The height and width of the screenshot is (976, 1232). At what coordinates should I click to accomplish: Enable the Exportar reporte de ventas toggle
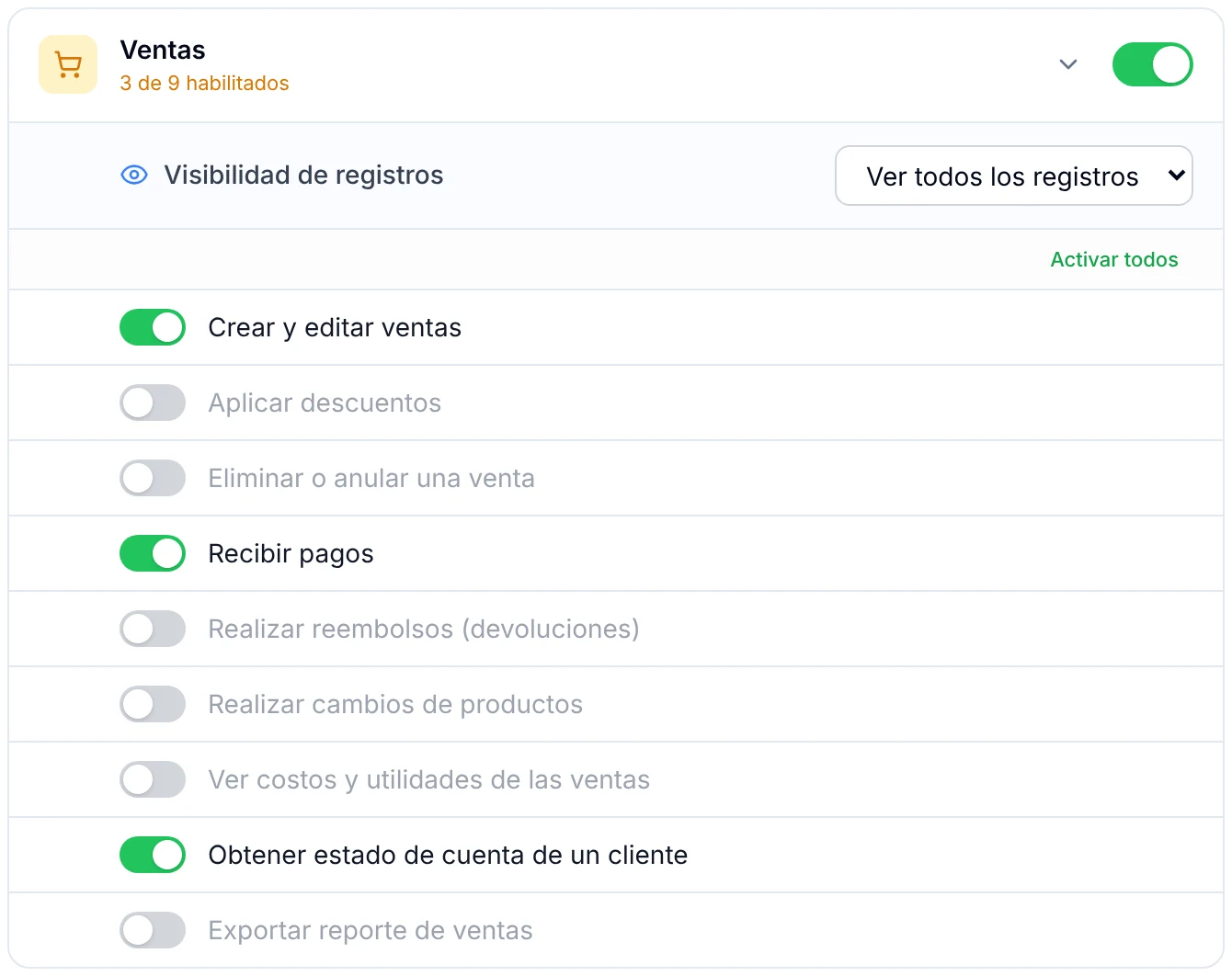pos(153,930)
